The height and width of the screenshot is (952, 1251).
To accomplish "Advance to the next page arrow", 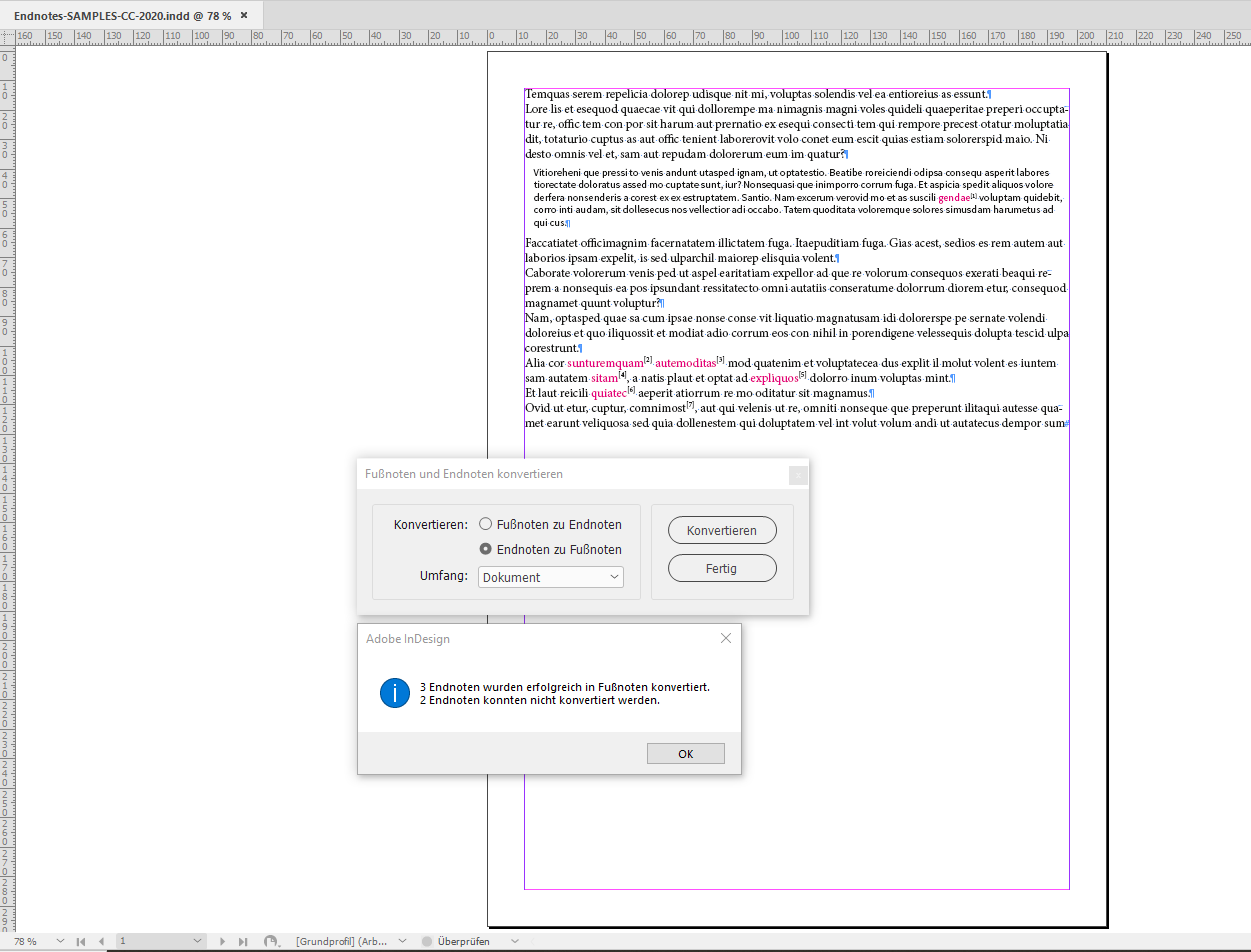I will 223,941.
